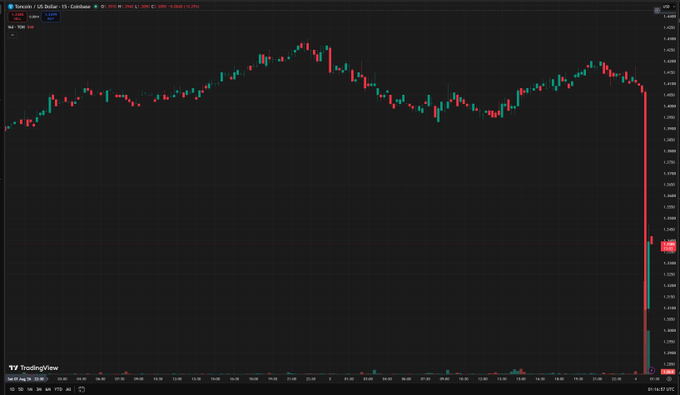
Task: Click the red volume price label at axis bottom
Action: [x=668, y=372]
